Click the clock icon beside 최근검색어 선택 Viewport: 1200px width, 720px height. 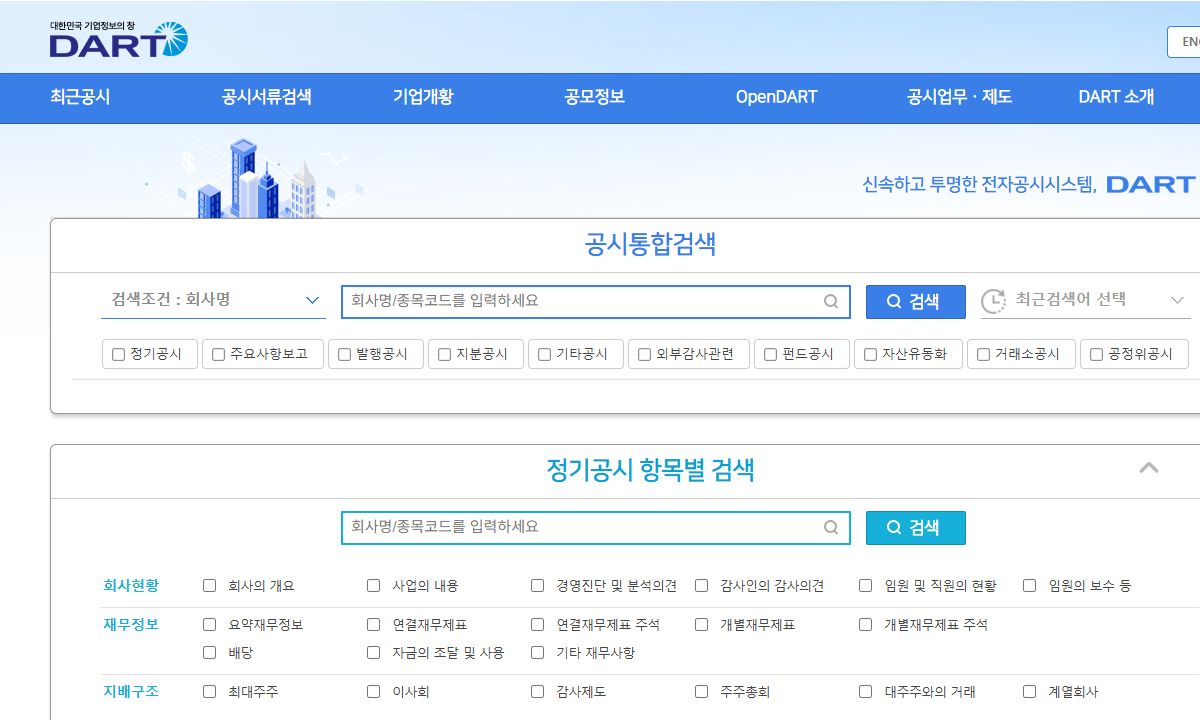coord(993,300)
